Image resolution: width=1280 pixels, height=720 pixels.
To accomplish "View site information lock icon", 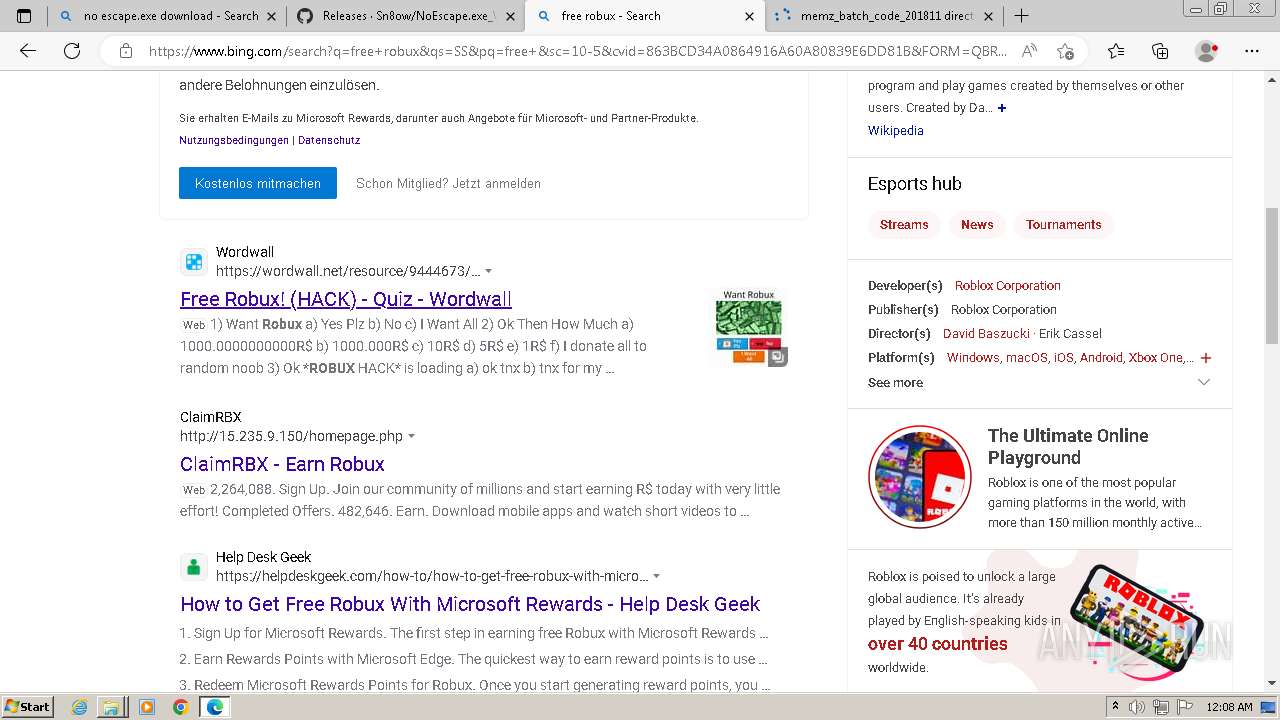I will (126, 51).
